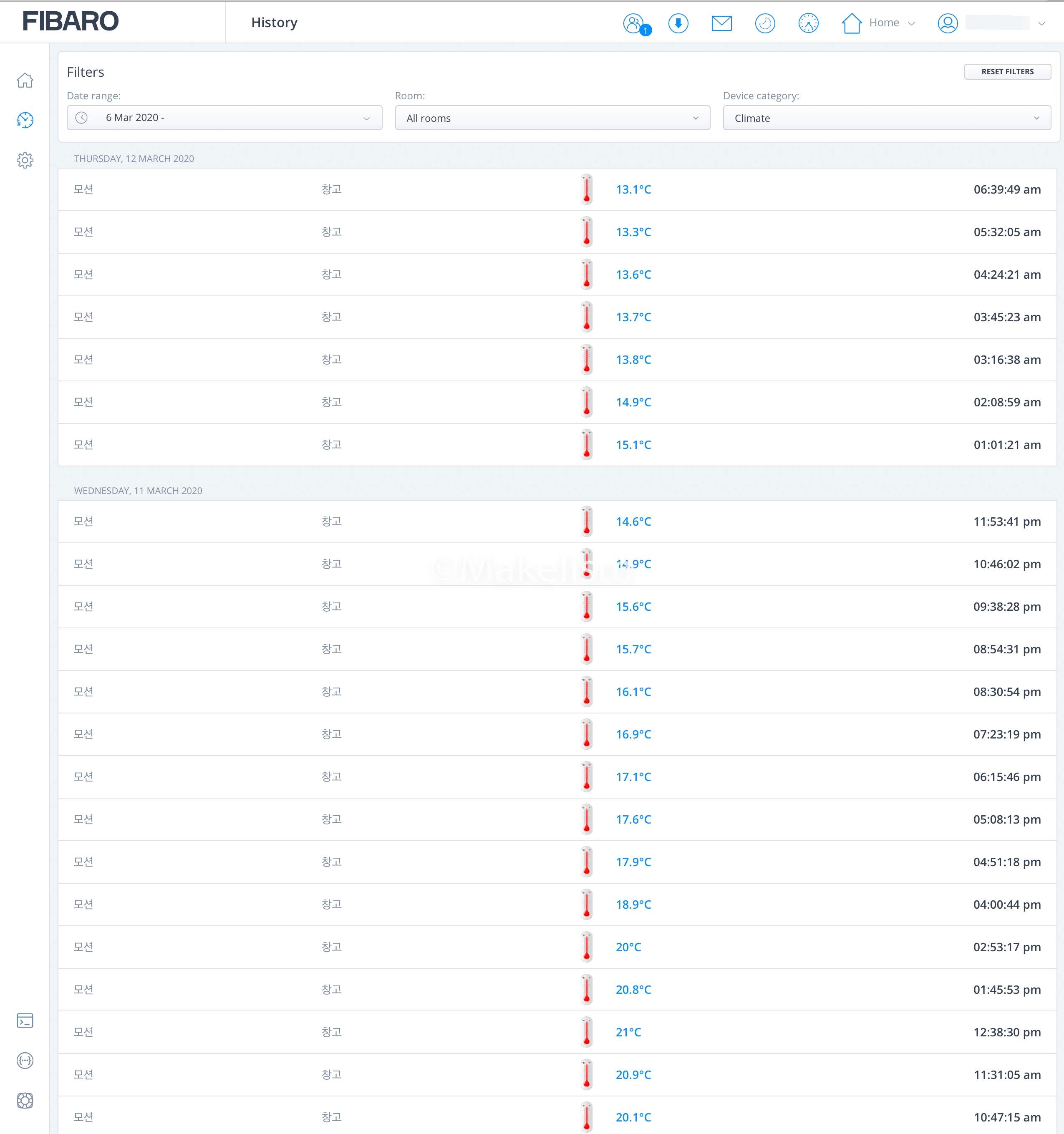Click the round clock icon beside the Home menu

point(808,23)
